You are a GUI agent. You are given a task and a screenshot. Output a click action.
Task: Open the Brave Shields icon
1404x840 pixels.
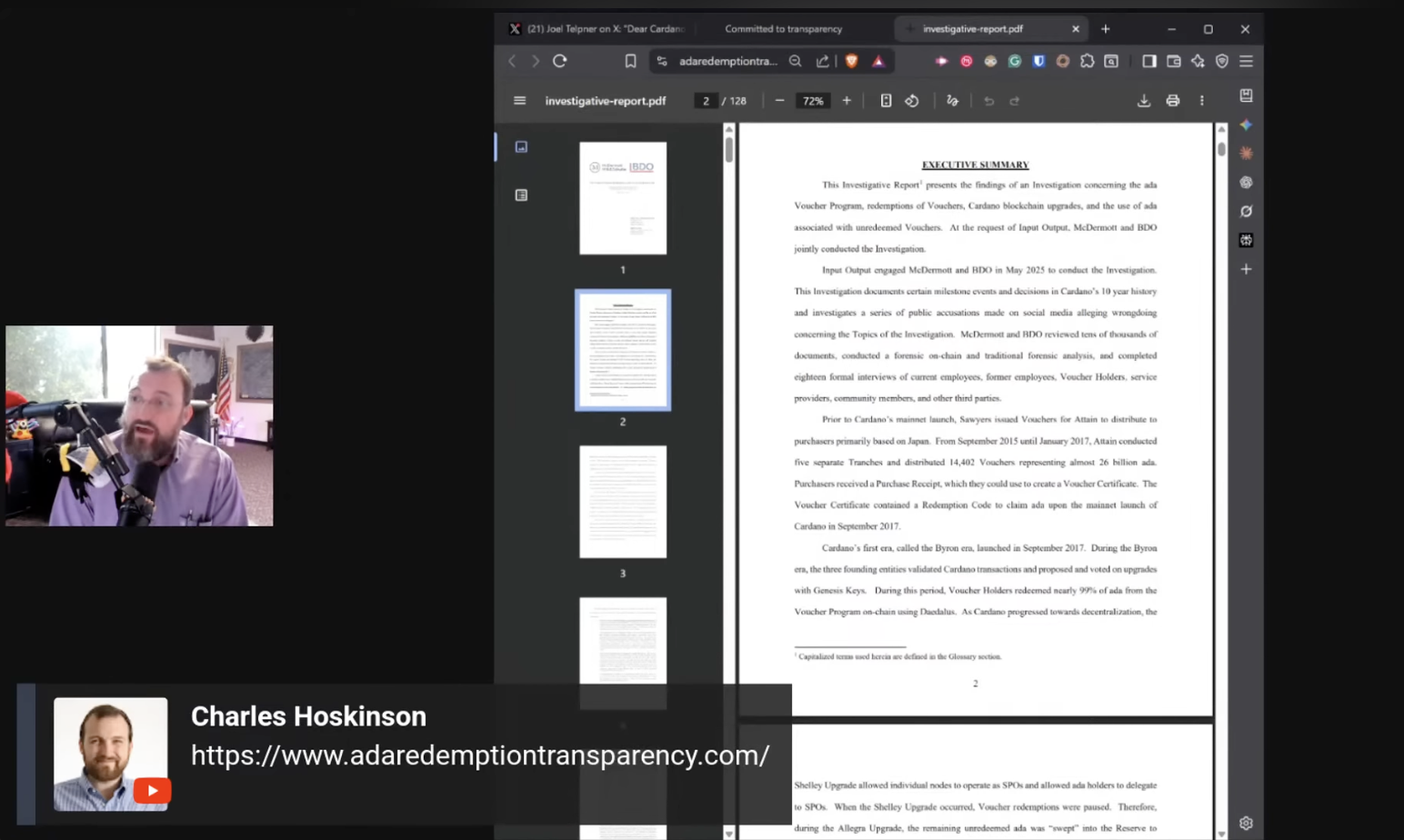coord(851,61)
